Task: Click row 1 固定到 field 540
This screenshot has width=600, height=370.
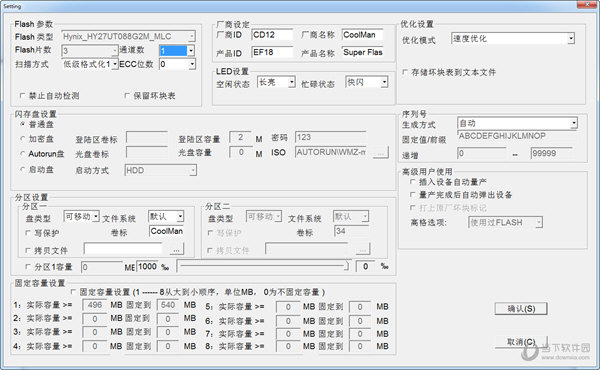Action: [168, 305]
